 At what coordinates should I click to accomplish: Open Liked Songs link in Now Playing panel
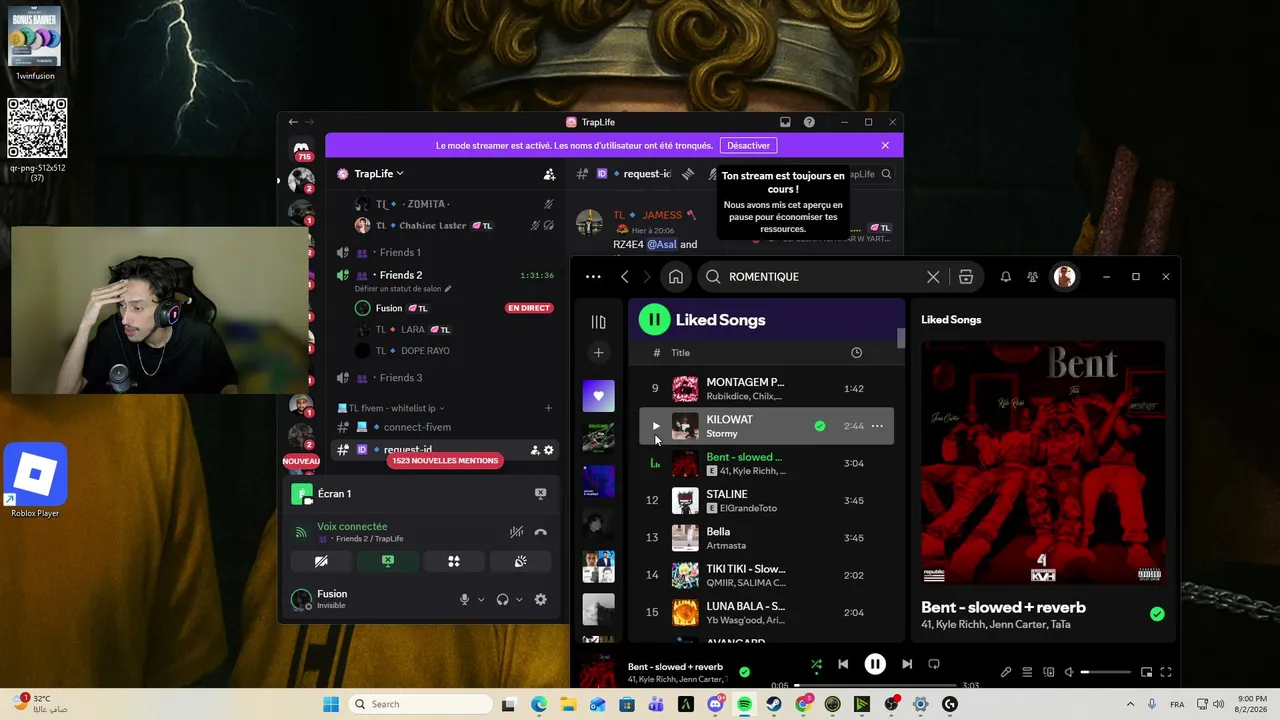point(951,320)
